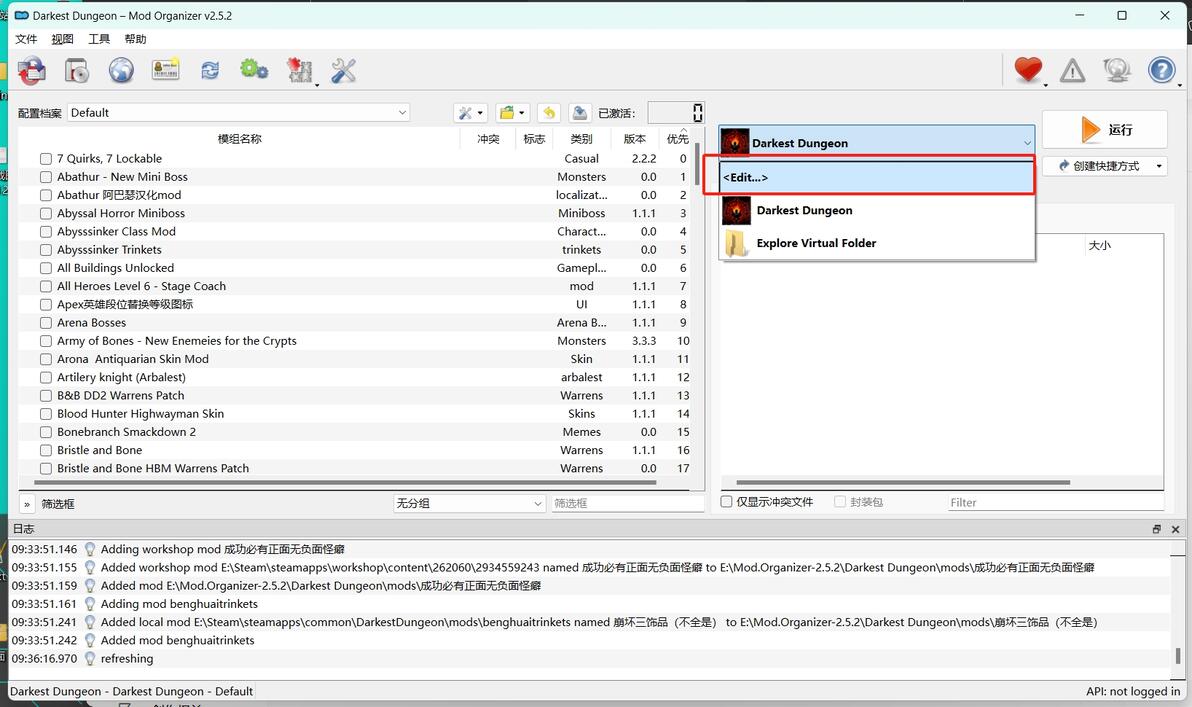Viewport: 1192px width, 707px height.
Task: Check the Blood Hunter Highwayman Skin box
Action: pyautogui.click(x=46, y=414)
